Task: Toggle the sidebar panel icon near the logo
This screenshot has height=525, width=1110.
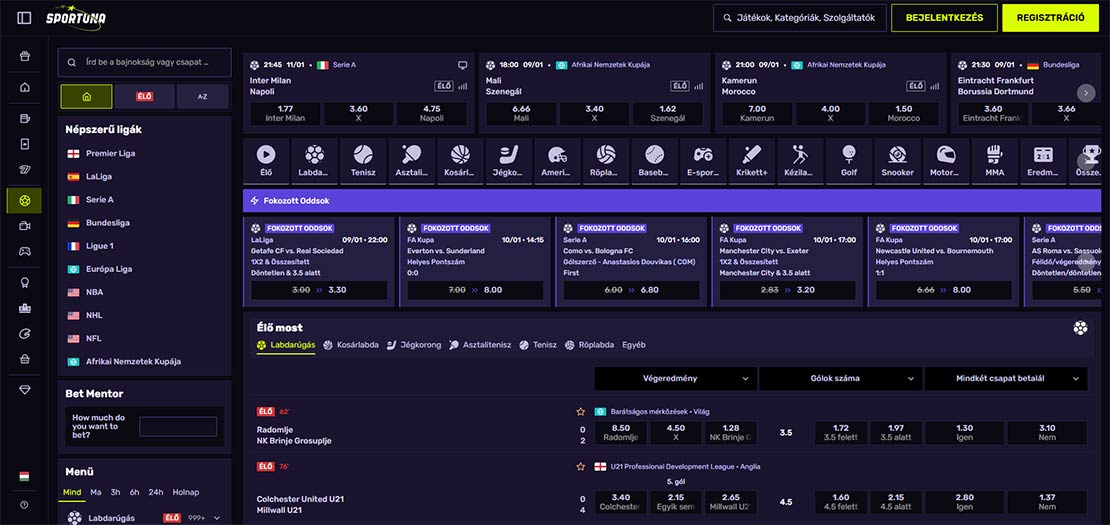Action: click(x=24, y=18)
